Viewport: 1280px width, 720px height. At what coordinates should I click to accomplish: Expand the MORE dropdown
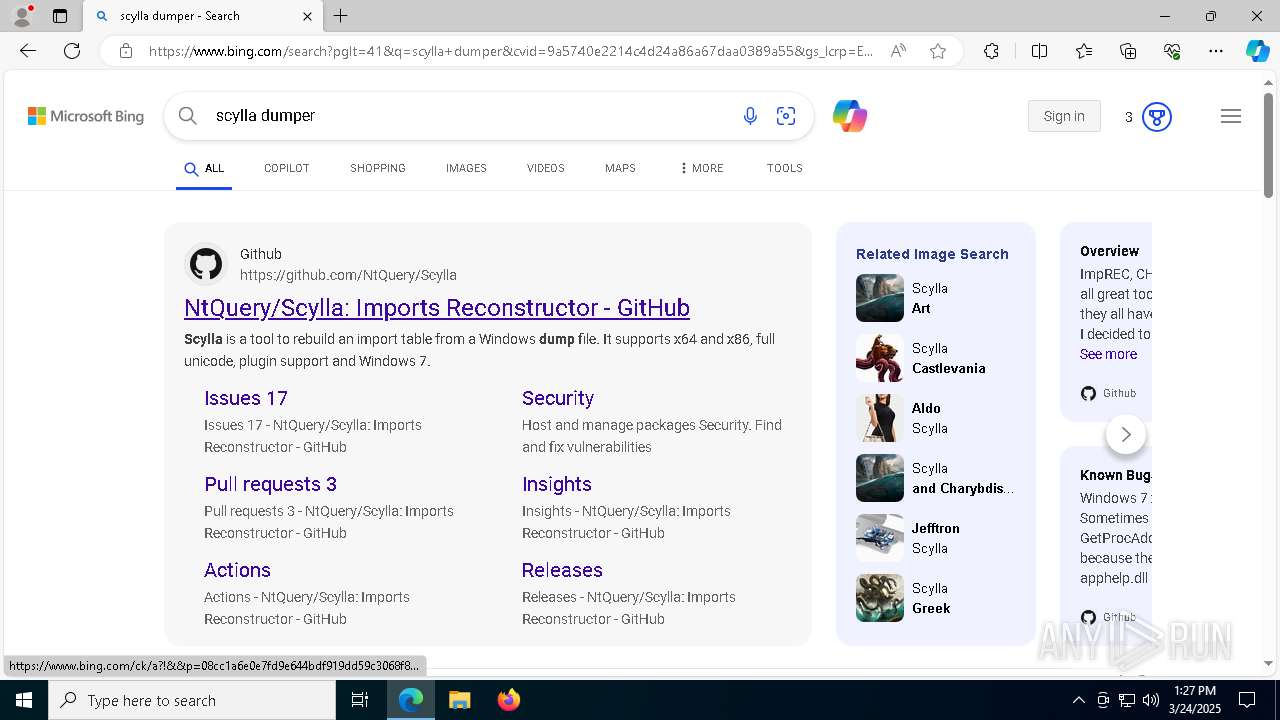(x=701, y=168)
